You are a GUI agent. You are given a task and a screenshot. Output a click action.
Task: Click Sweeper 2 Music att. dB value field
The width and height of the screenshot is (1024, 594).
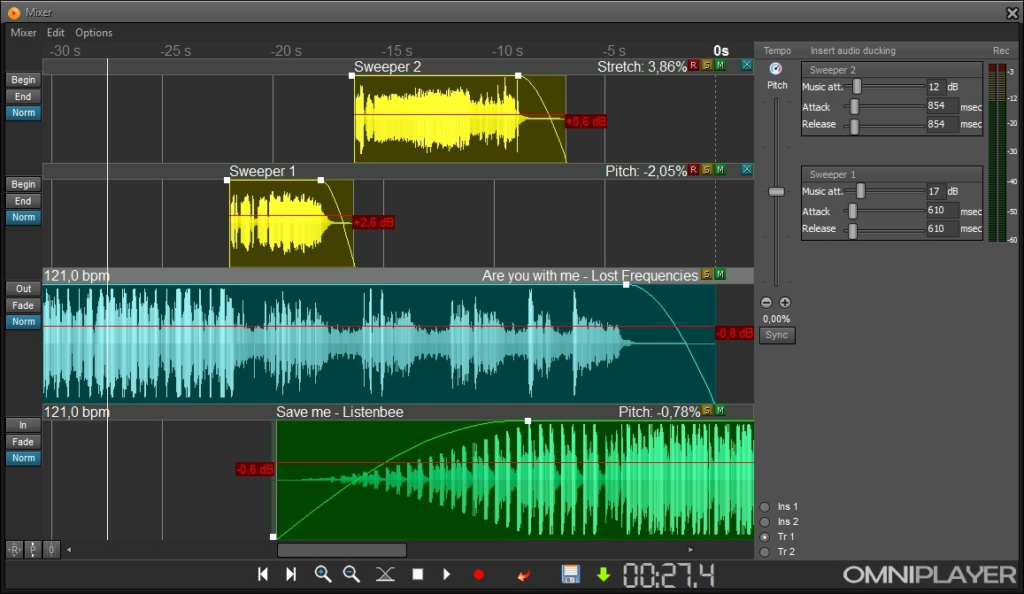coord(935,87)
